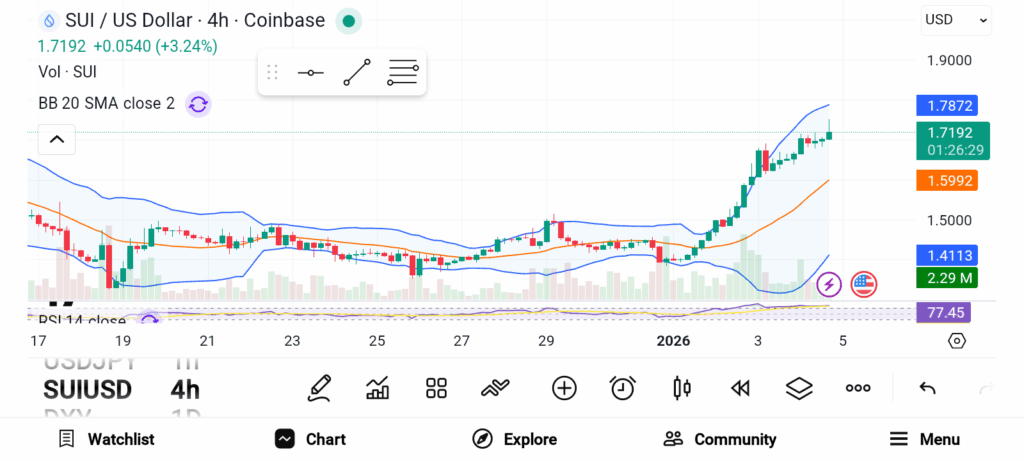Image resolution: width=1024 pixels, height=461 pixels.
Task: Open the pencil drawing tools
Action: tap(319, 388)
